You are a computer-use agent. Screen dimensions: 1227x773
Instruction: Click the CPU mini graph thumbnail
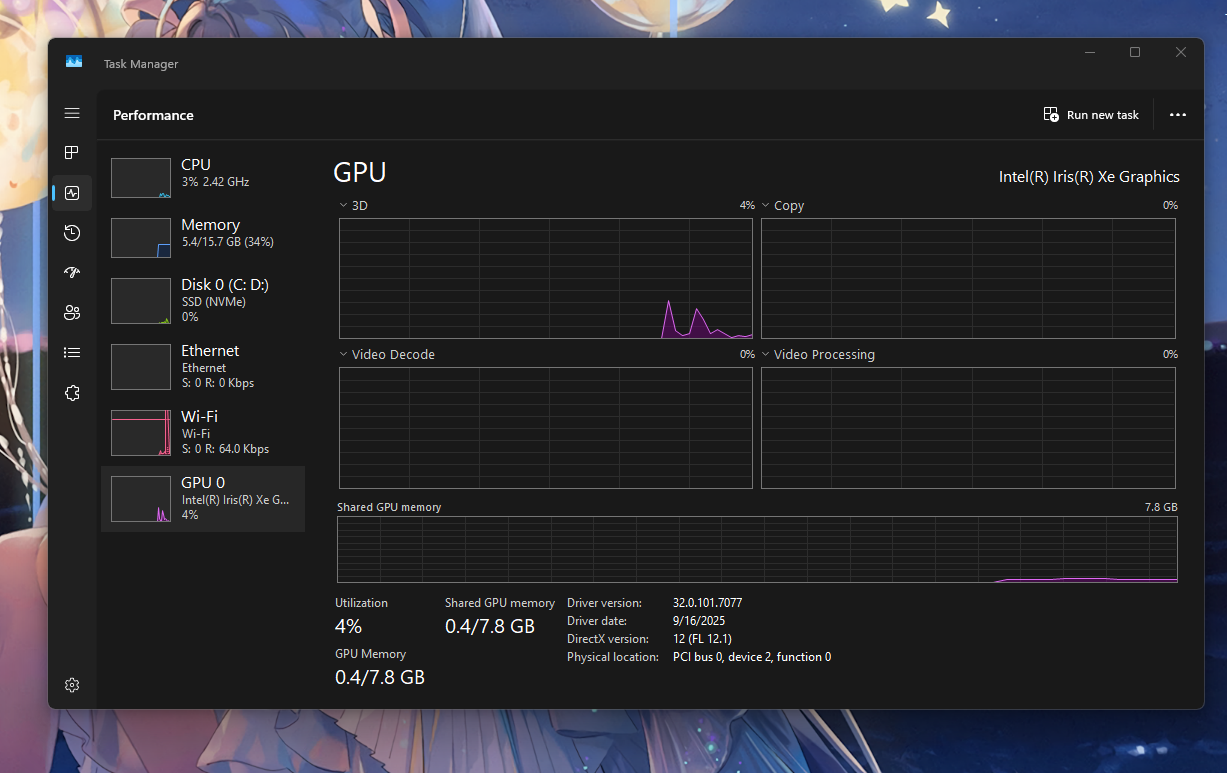pyautogui.click(x=141, y=177)
